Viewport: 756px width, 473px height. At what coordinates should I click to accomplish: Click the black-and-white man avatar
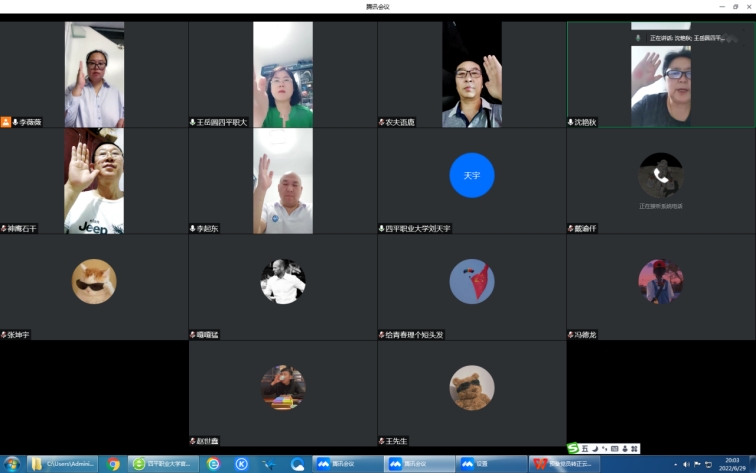283,282
